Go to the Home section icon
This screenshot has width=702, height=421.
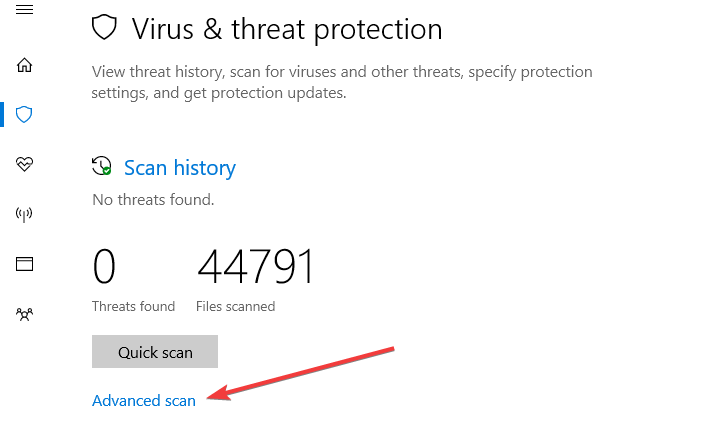coord(25,66)
